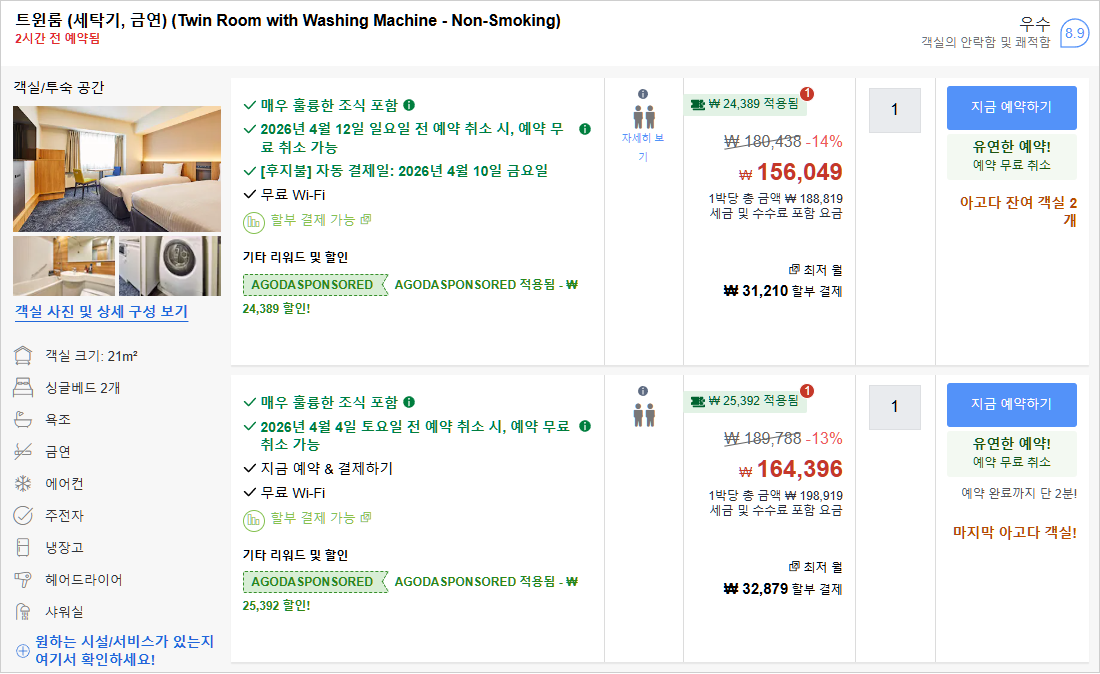Click 지금 예약하기 for the ₩156,049 offer

click(1011, 108)
